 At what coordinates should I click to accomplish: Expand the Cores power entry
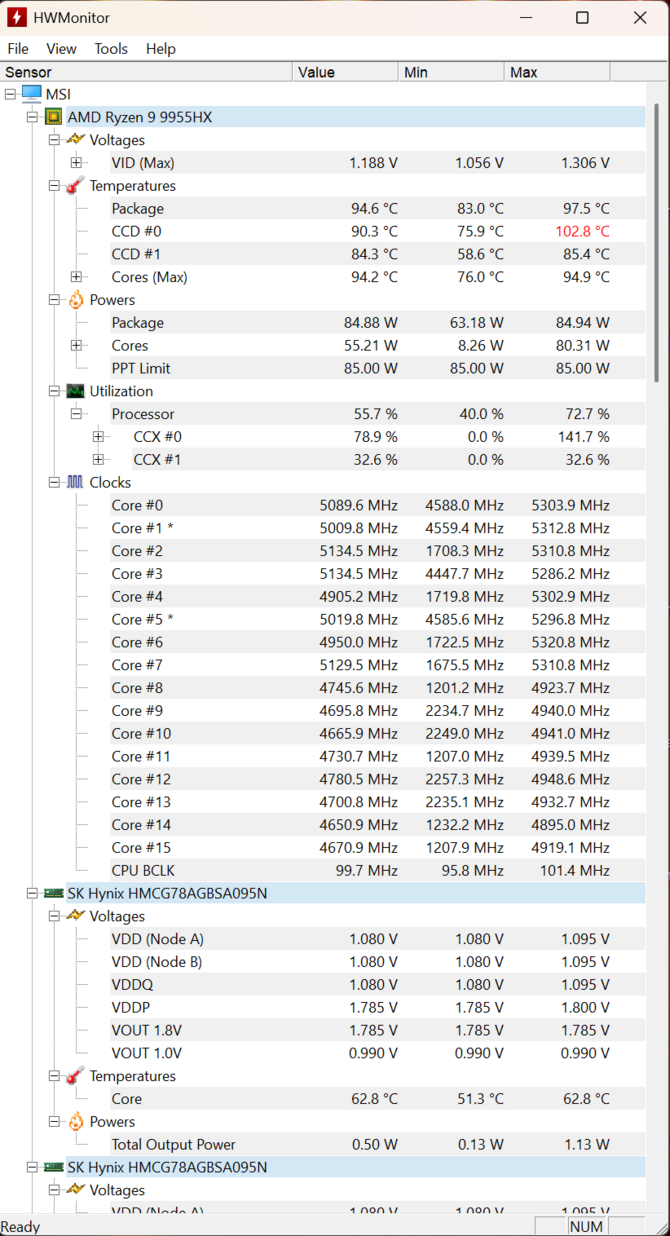point(76,345)
